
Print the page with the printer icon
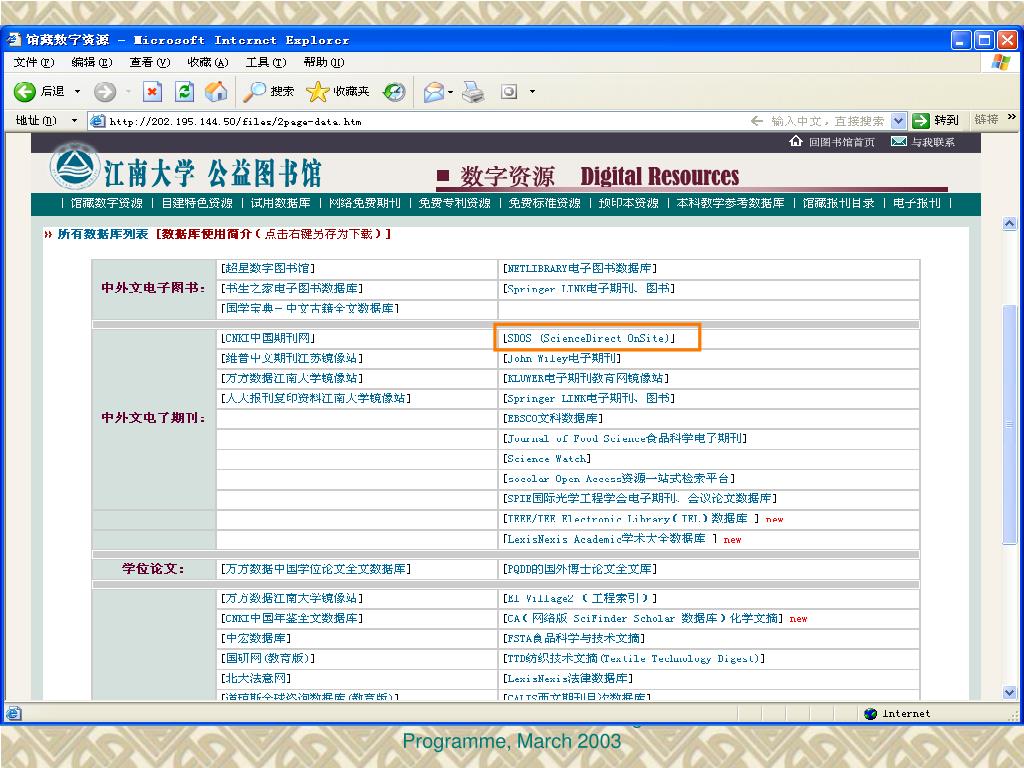click(x=473, y=91)
